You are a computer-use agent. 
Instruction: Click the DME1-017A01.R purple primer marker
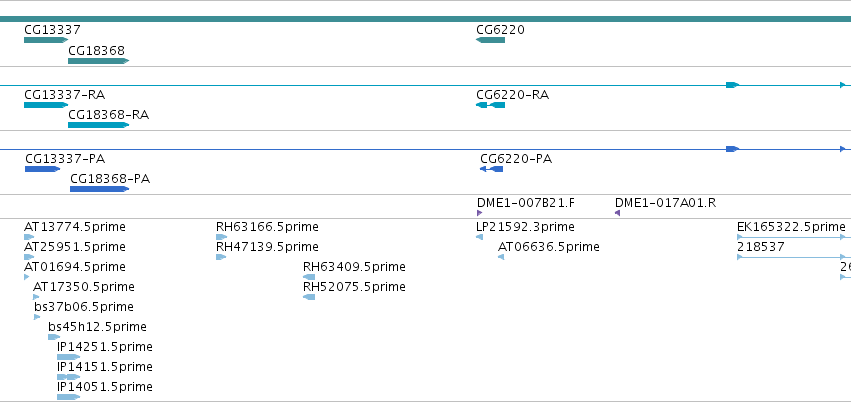coord(618,213)
